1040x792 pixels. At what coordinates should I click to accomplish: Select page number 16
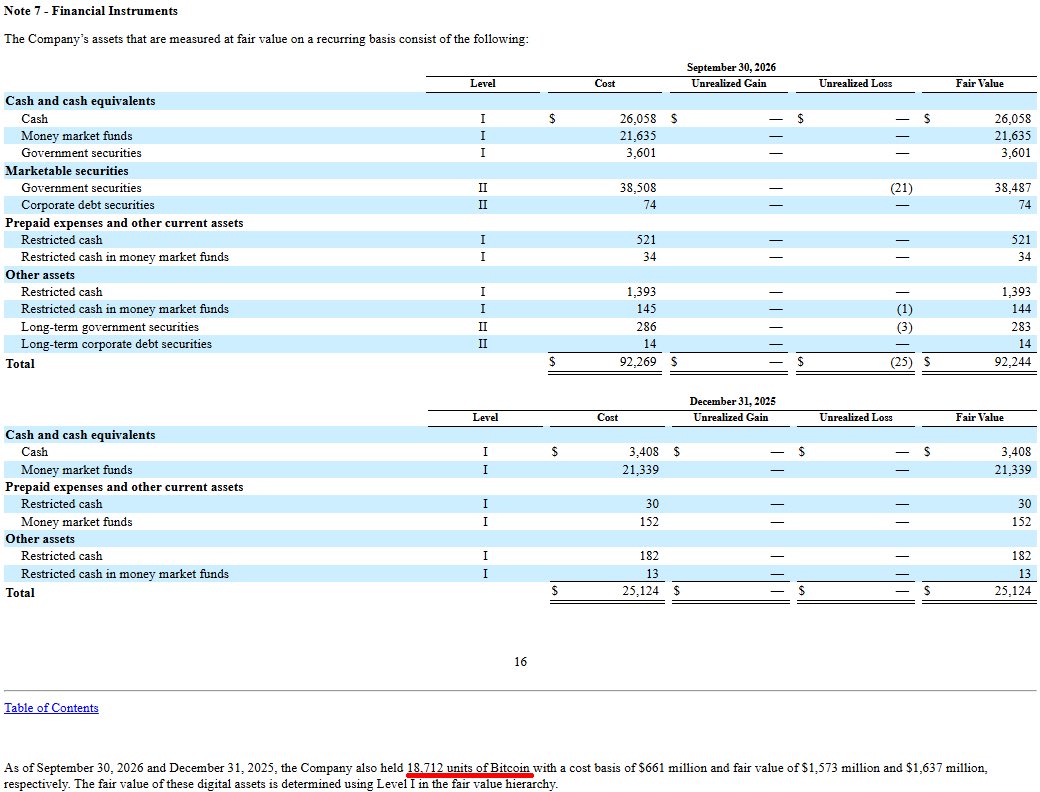tap(521, 661)
